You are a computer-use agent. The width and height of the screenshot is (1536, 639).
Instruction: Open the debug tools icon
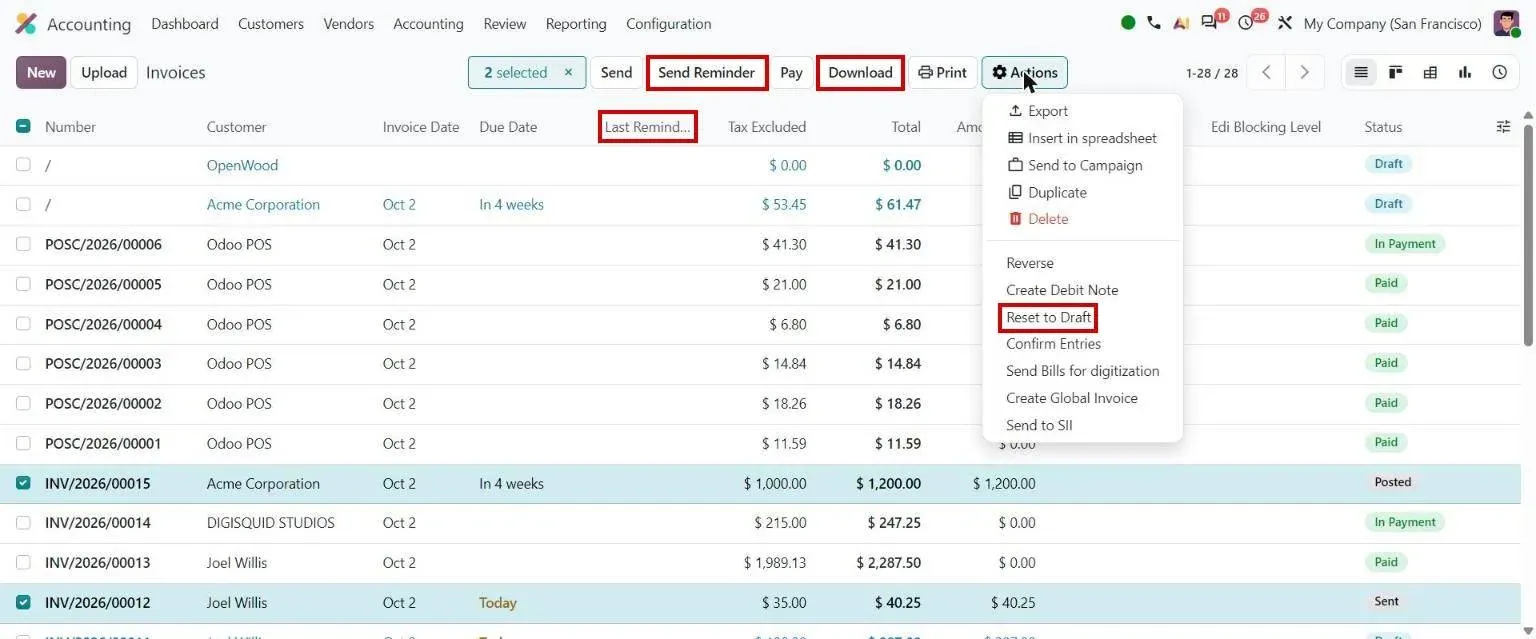click(x=1285, y=23)
